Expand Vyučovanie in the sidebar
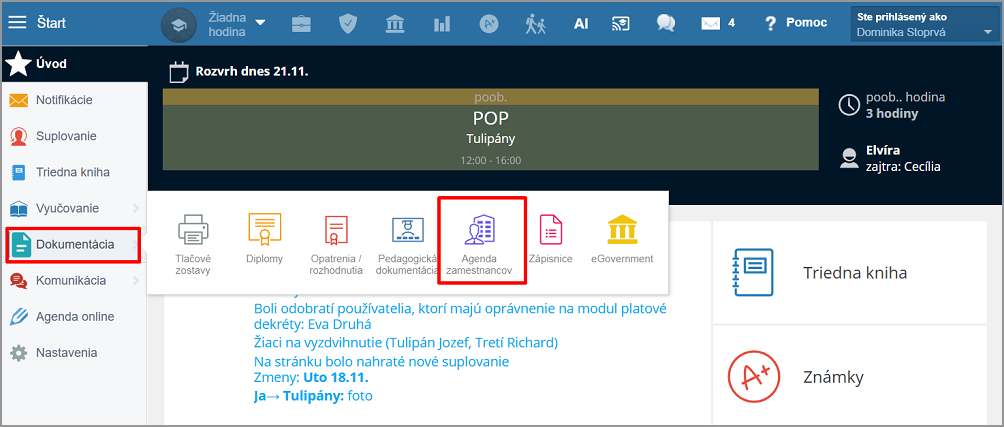The image size is (1004, 427). (x=68, y=208)
